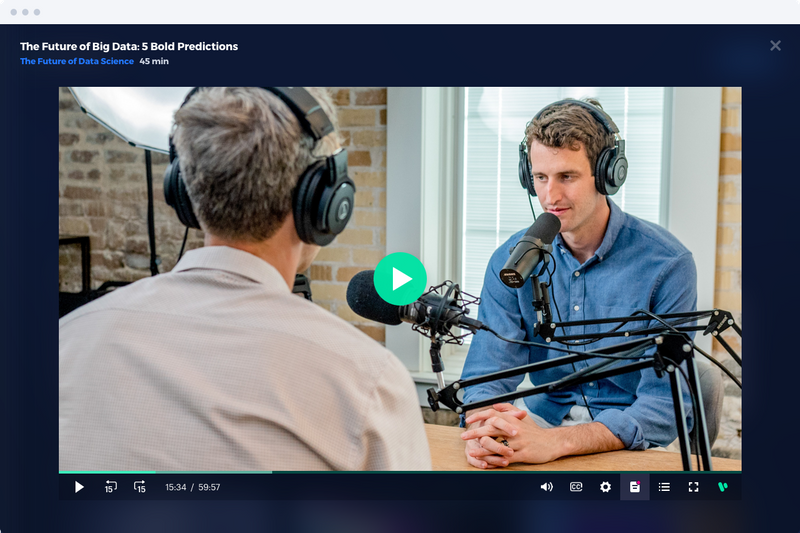Close the video player overlay
Screen dimensions: 800x533
775,46
